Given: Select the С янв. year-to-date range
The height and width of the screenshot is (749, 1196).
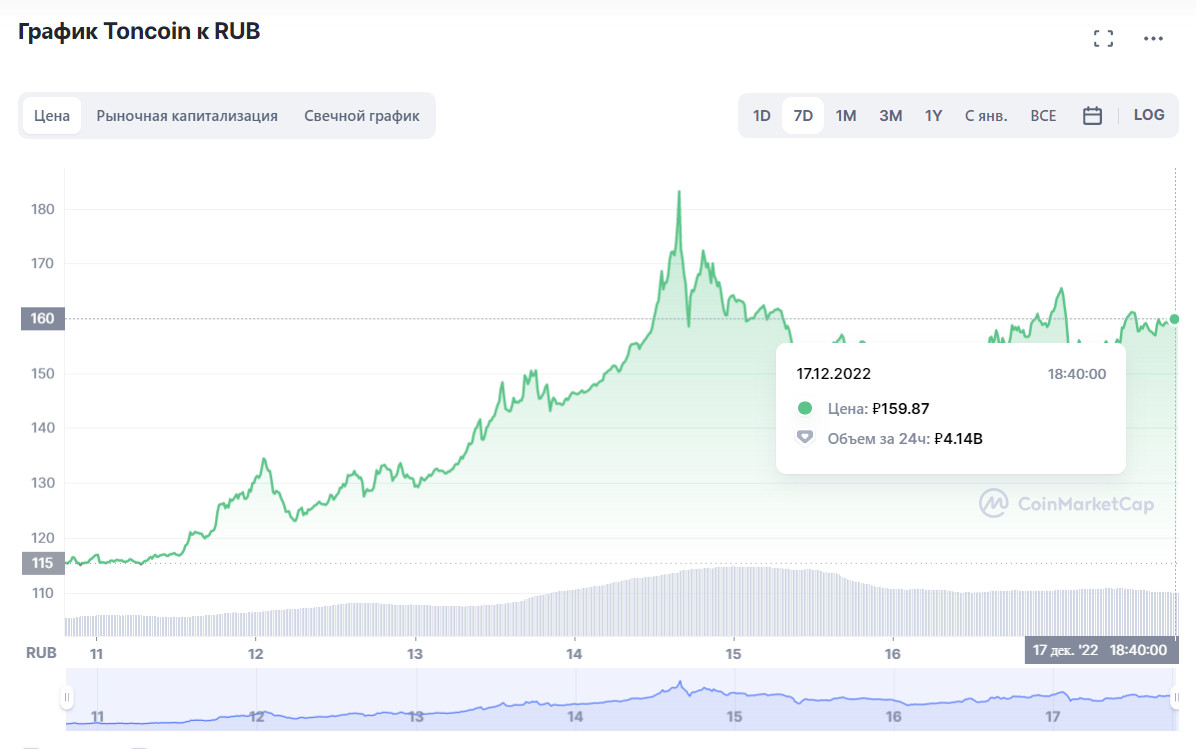Looking at the screenshot, I should tap(986, 116).
